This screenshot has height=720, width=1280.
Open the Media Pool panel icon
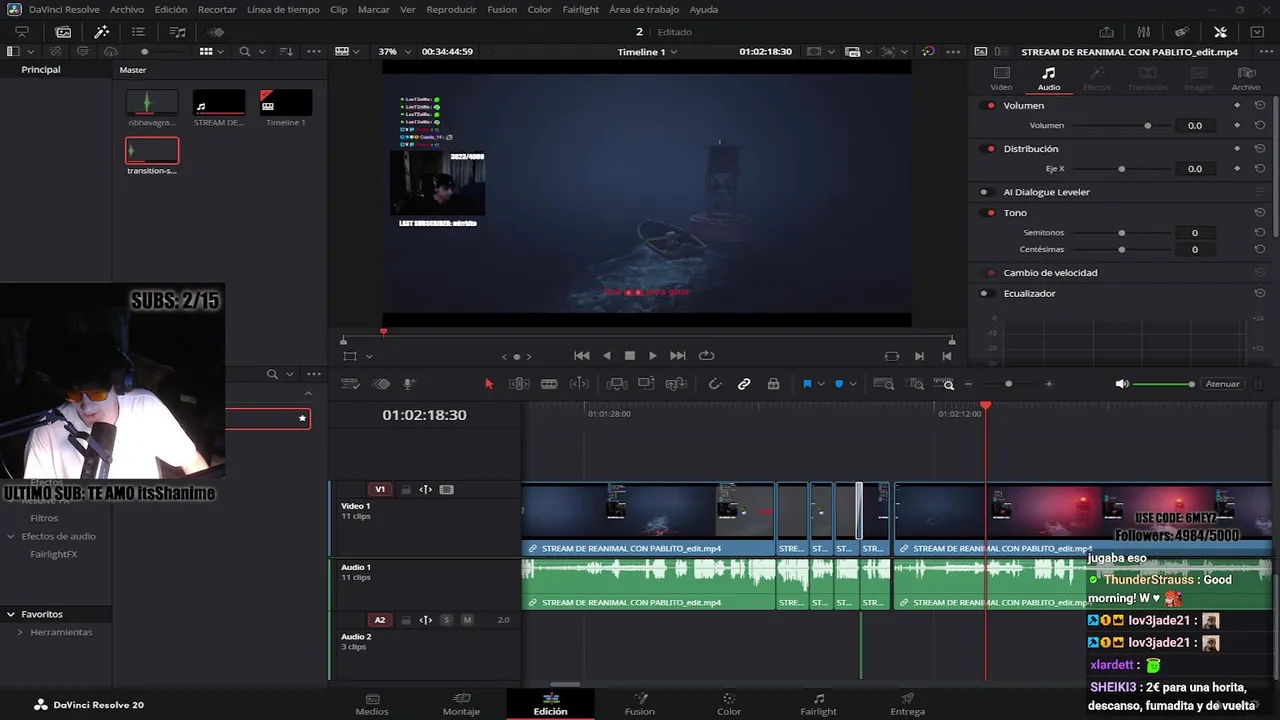point(63,32)
